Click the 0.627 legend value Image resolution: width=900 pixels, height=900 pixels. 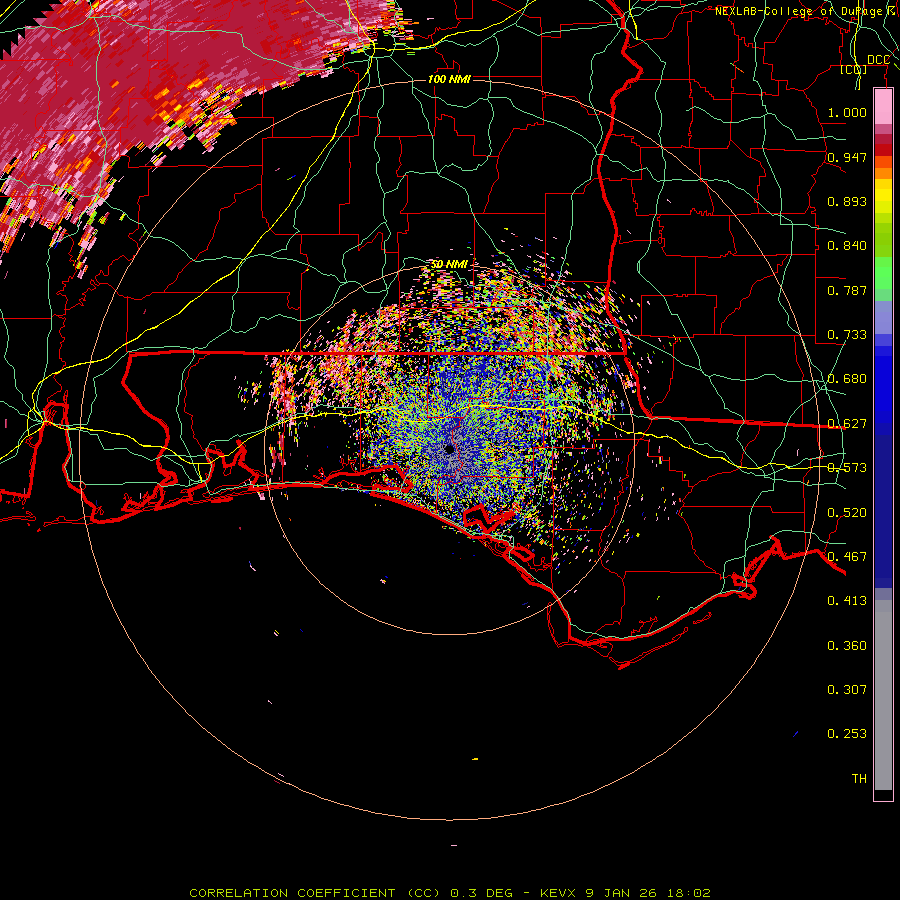[847, 424]
